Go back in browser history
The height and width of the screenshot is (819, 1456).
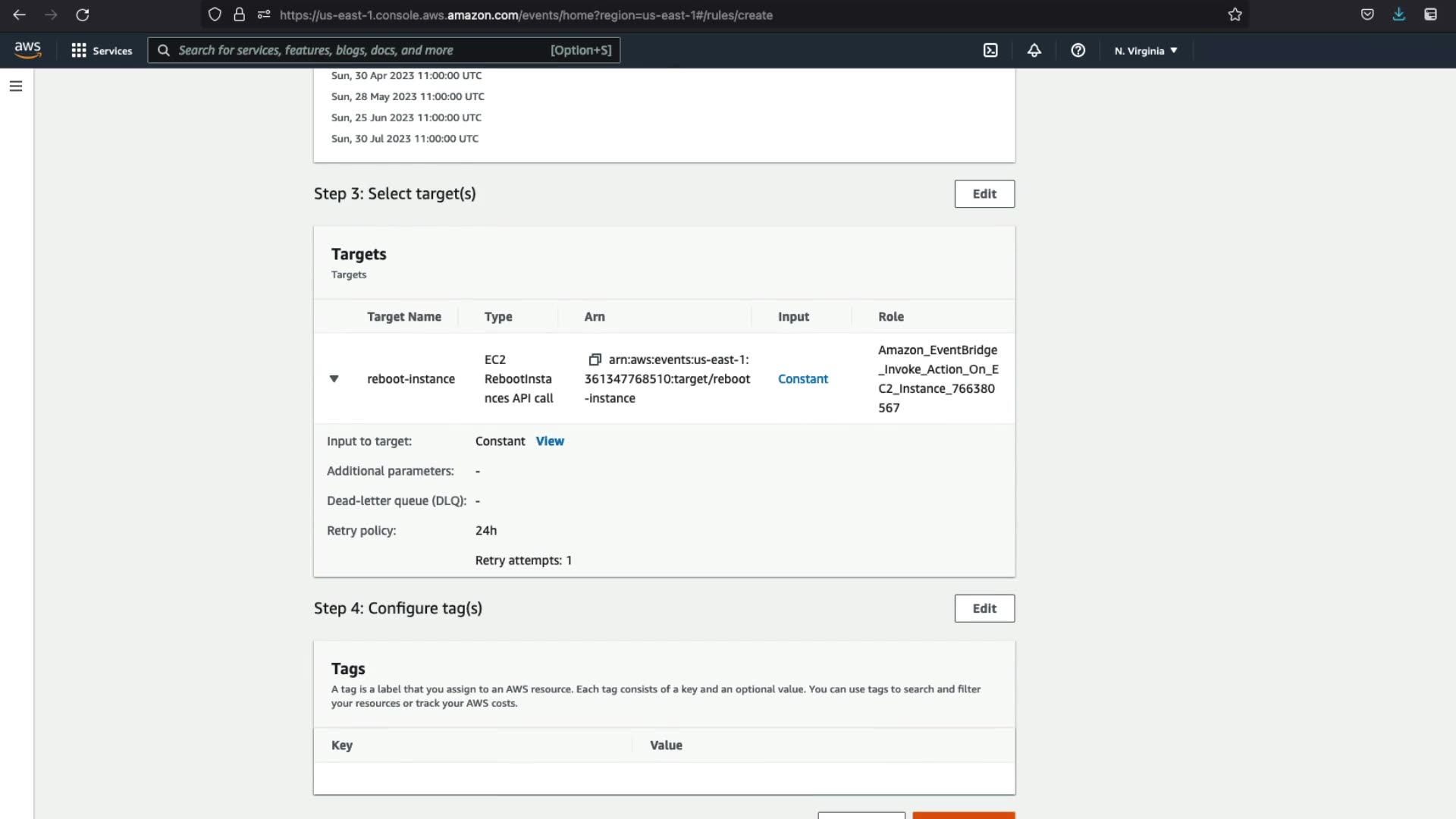click(20, 14)
